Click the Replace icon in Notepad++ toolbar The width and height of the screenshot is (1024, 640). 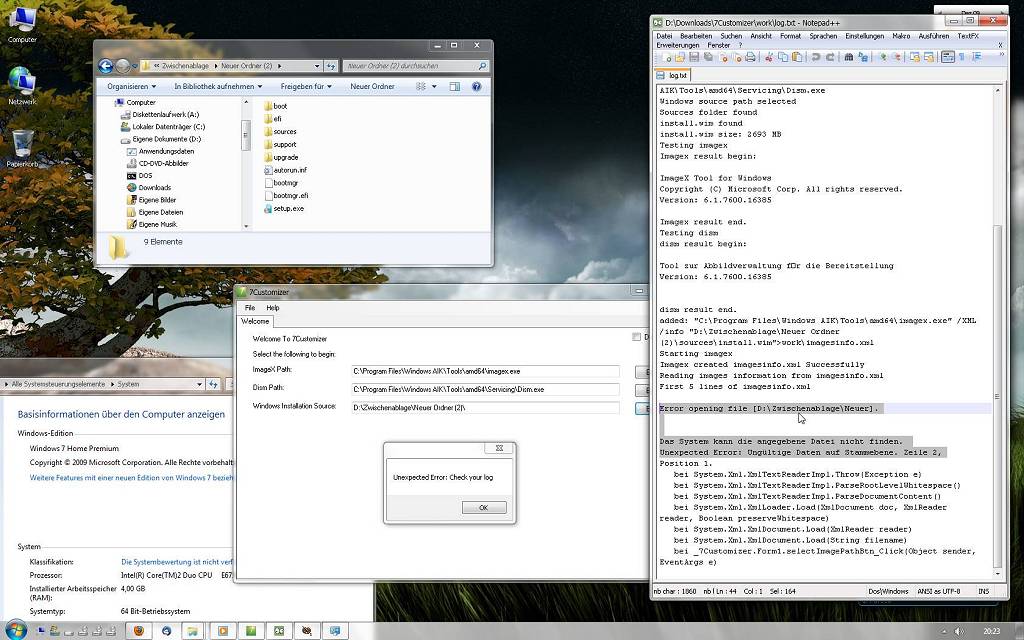863,57
